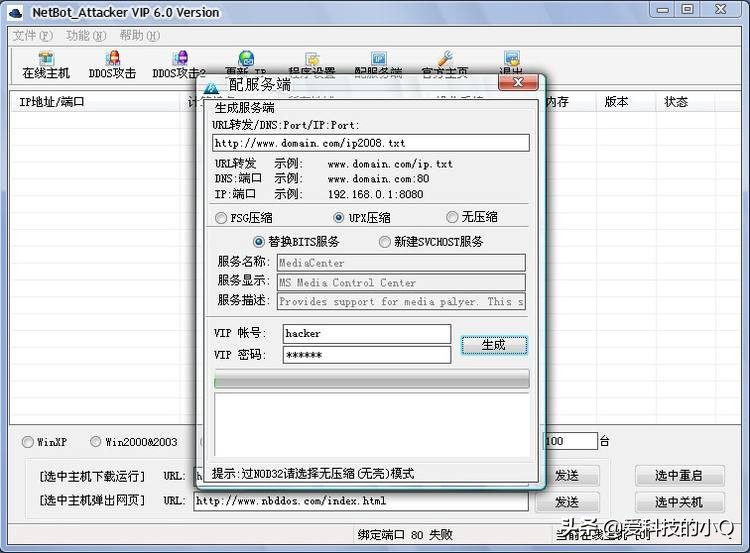Open the 文件(F) menu
The width and height of the screenshot is (750, 553).
tap(32, 35)
